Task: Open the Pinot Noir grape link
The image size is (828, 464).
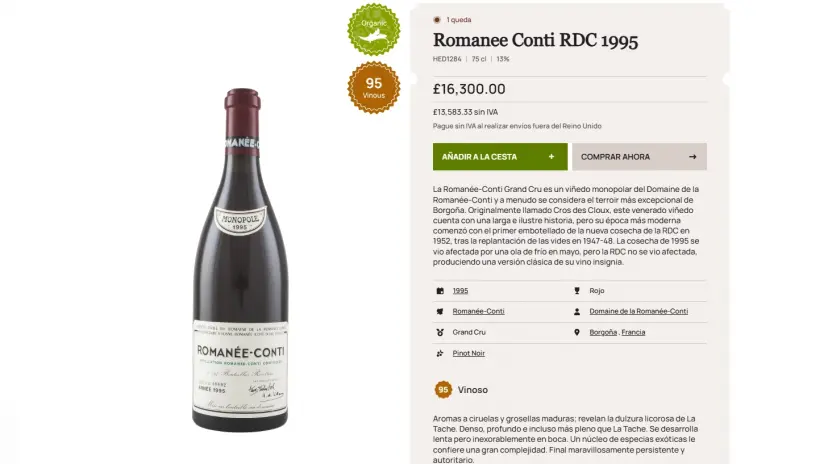Action: pos(469,353)
